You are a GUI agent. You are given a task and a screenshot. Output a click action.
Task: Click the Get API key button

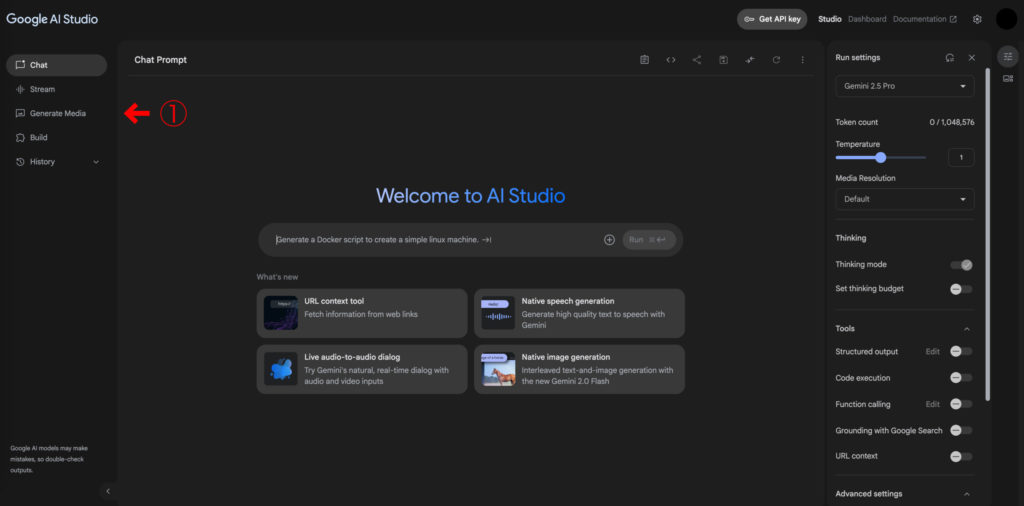click(x=772, y=19)
